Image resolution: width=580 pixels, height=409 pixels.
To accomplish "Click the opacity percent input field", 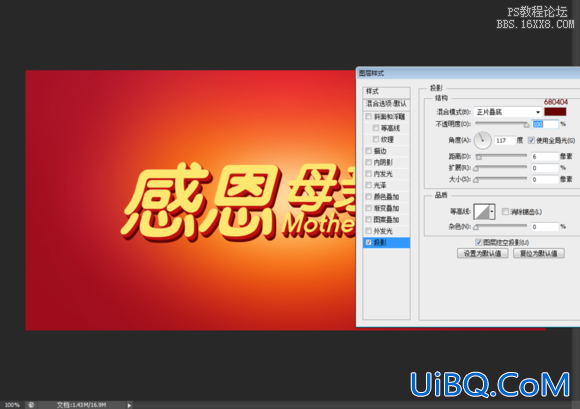I will (545, 124).
